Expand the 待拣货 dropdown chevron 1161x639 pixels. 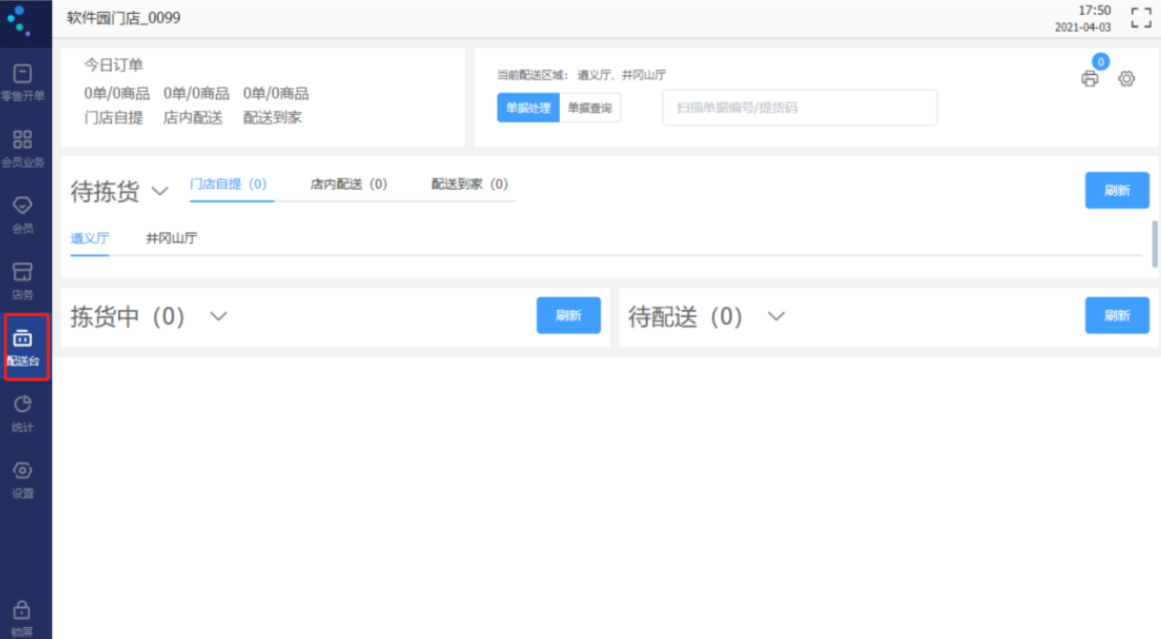click(x=160, y=192)
